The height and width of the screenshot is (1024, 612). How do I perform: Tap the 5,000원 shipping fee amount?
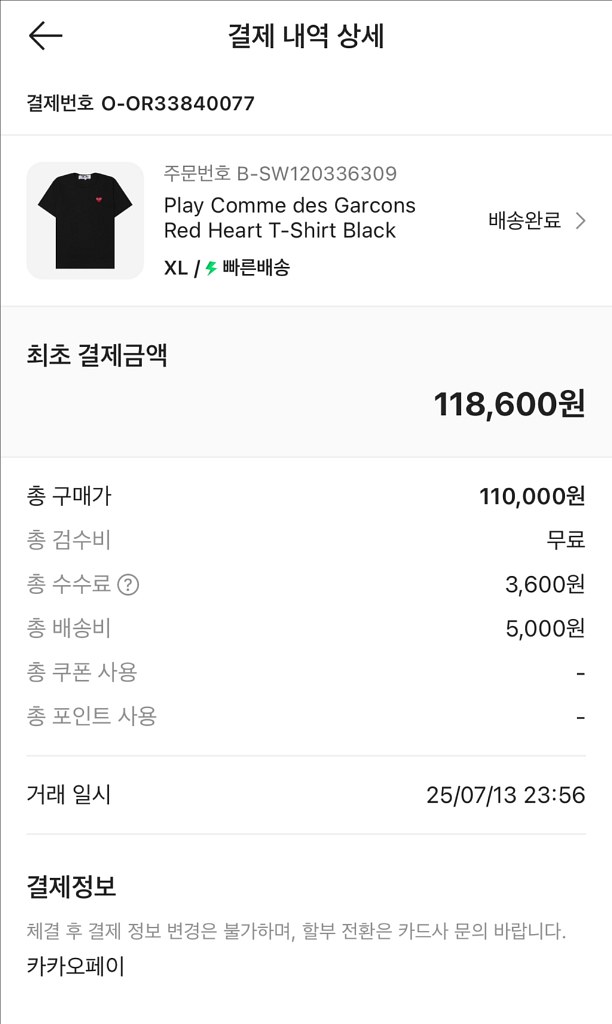[545, 629]
